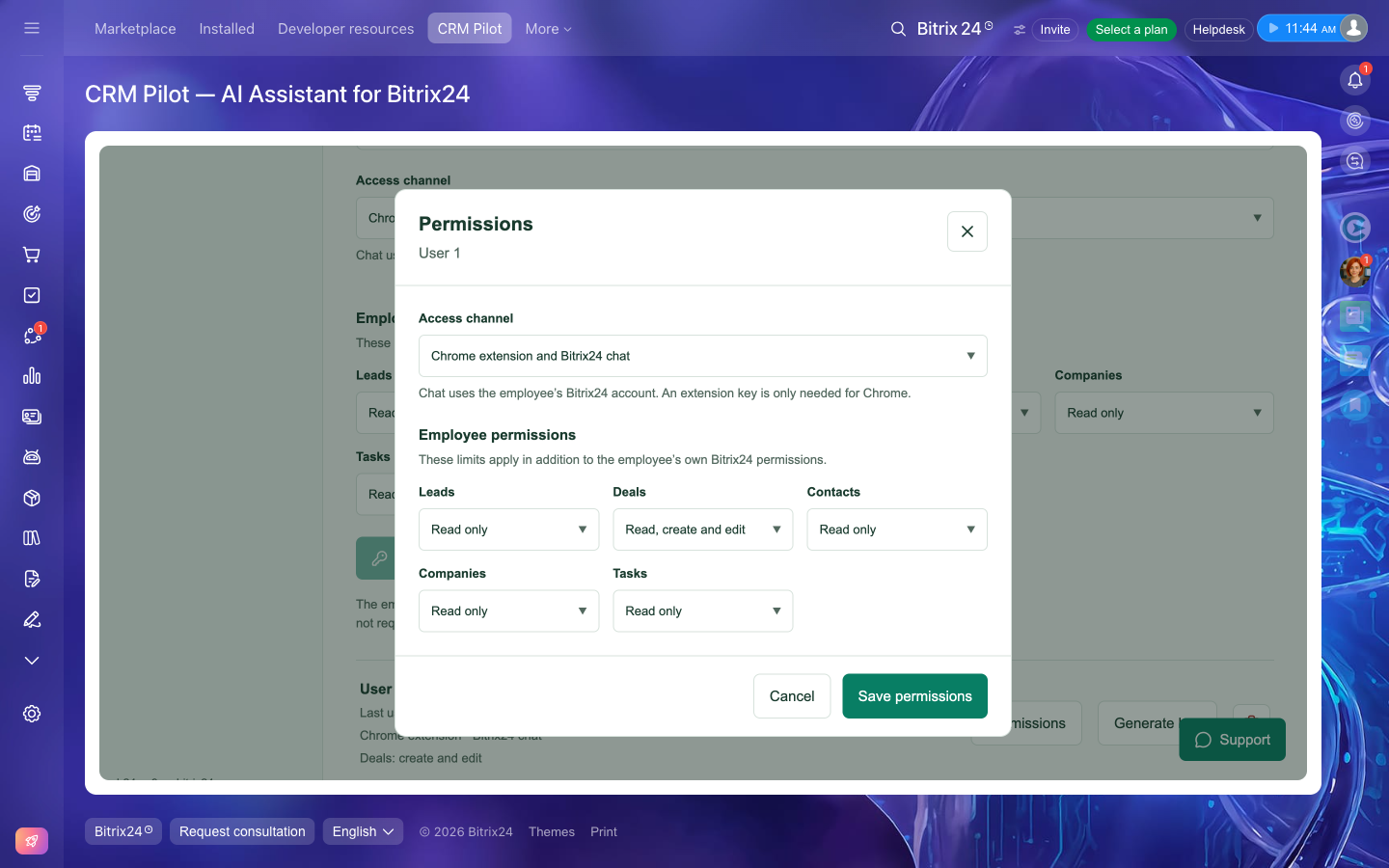Screen dimensions: 1389x868
Task: Open the user profile avatar
Action: pyautogui.click(x=1354, y=28)
